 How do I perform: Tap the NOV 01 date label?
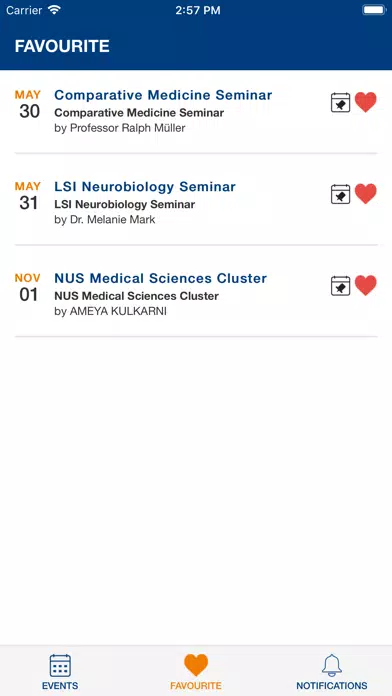click(28, 288)
